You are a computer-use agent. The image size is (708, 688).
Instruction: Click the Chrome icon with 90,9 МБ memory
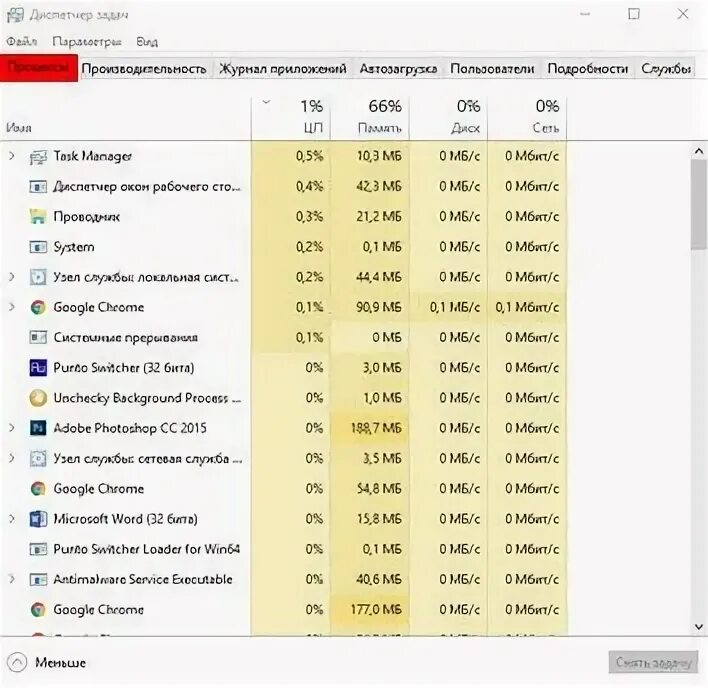[38, 308]
